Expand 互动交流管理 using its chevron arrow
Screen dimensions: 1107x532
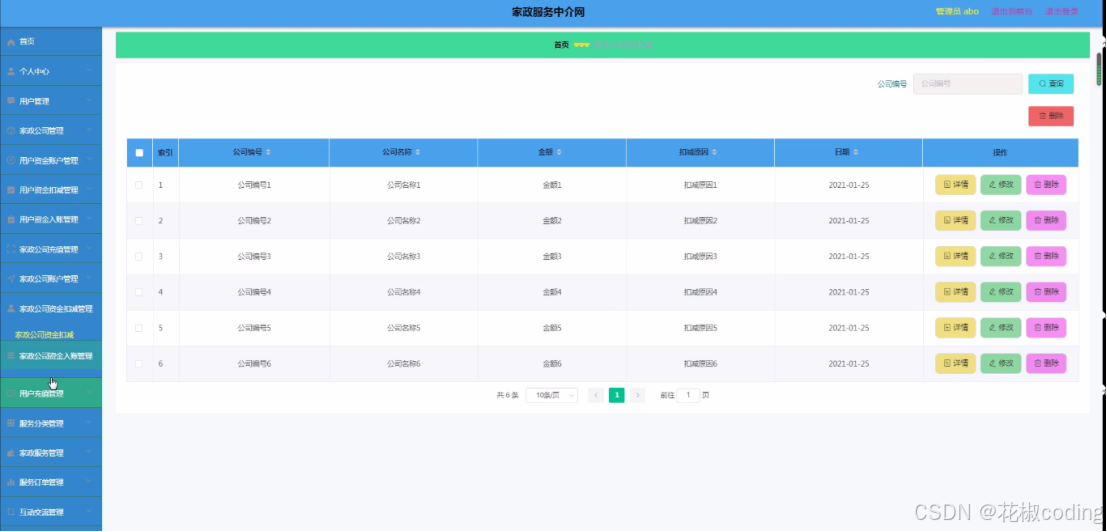coord(89,512)
